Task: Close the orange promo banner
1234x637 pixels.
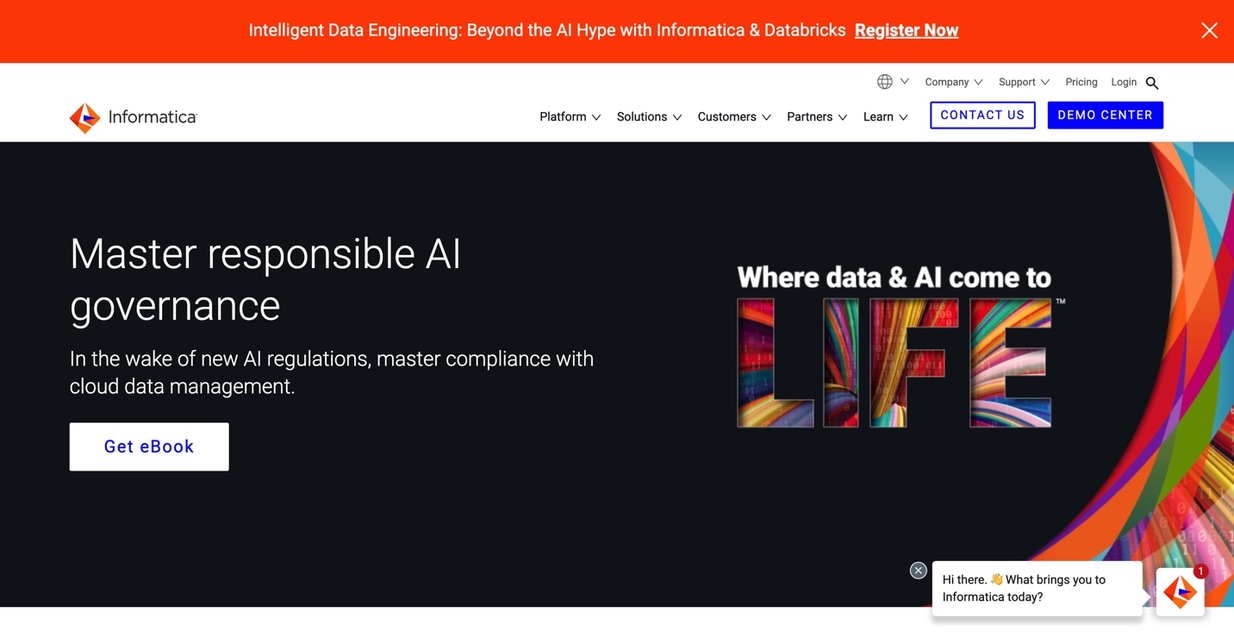Action: pyautogui.click(x=1209, y=30)
